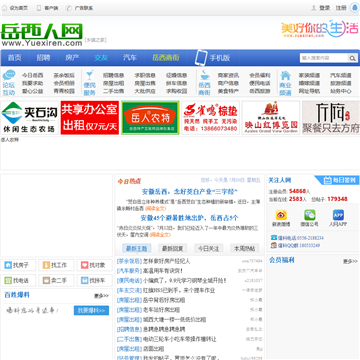The height and width of the screenshot is (360, 360).
Task: Click the 设为首页 home icon link
Action: (x=4, y=8)
